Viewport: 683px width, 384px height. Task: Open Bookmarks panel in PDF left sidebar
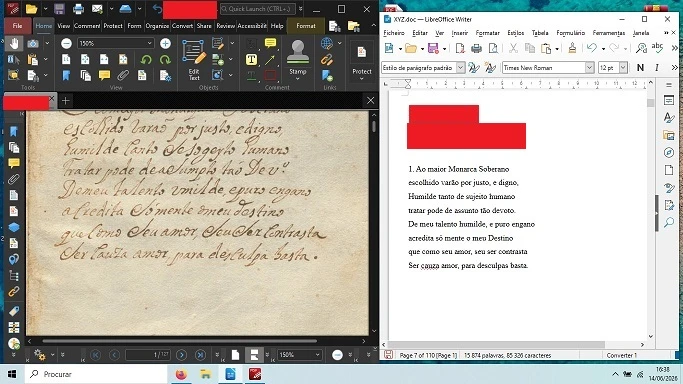pyautogui.click(x=14, y=131)
